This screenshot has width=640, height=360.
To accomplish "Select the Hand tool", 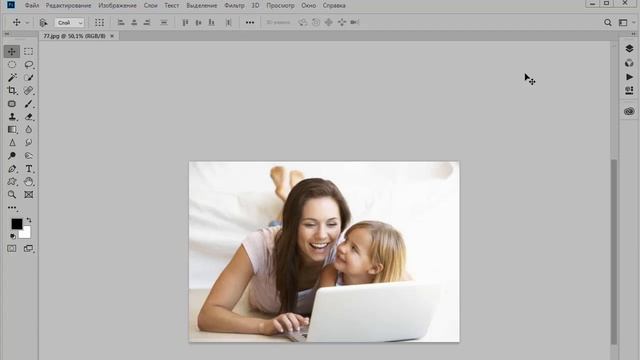I will coord(28,182).
